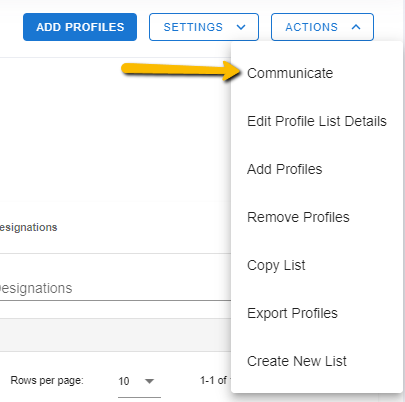Collapse the ACTIONS dropdown menu

pyautogui.click(x=322, y=27)
